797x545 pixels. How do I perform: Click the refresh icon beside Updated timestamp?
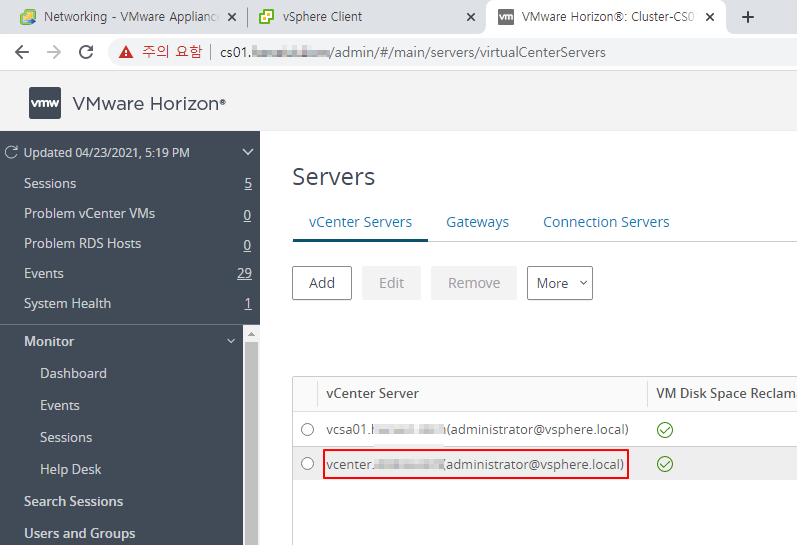click(11, 152)
